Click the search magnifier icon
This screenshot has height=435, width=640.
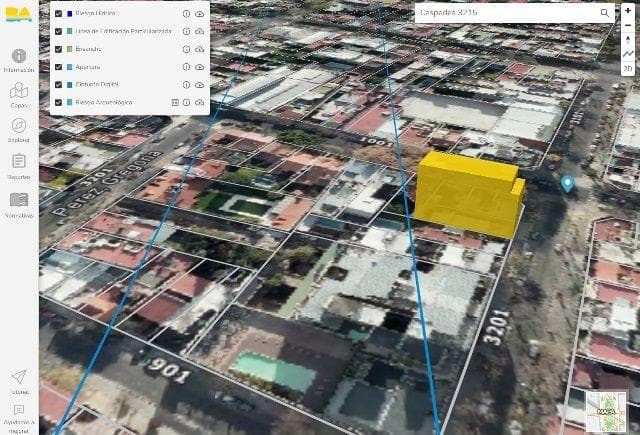tap(605, 13)
